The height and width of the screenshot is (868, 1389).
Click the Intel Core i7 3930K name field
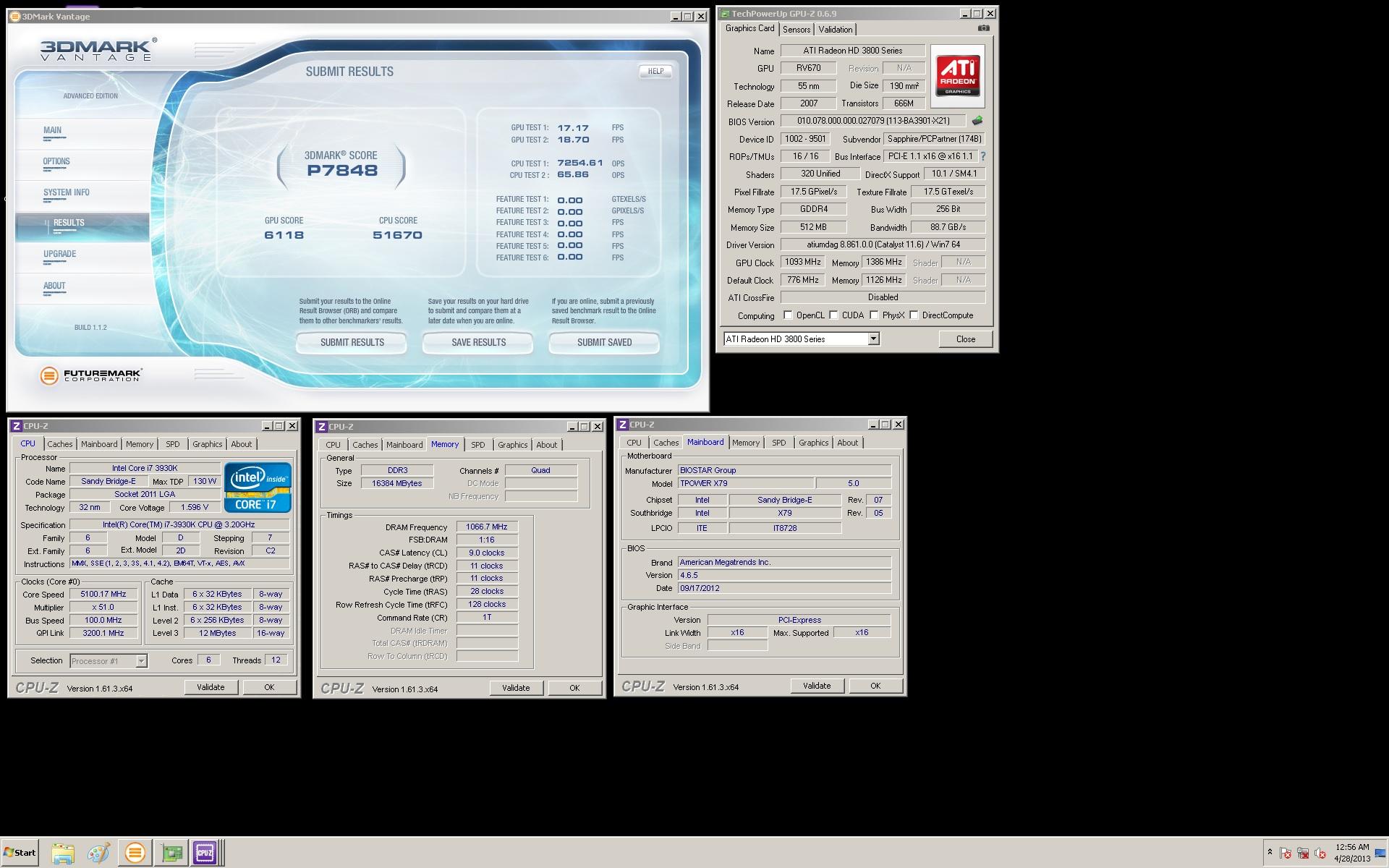[x=145, y=468]
